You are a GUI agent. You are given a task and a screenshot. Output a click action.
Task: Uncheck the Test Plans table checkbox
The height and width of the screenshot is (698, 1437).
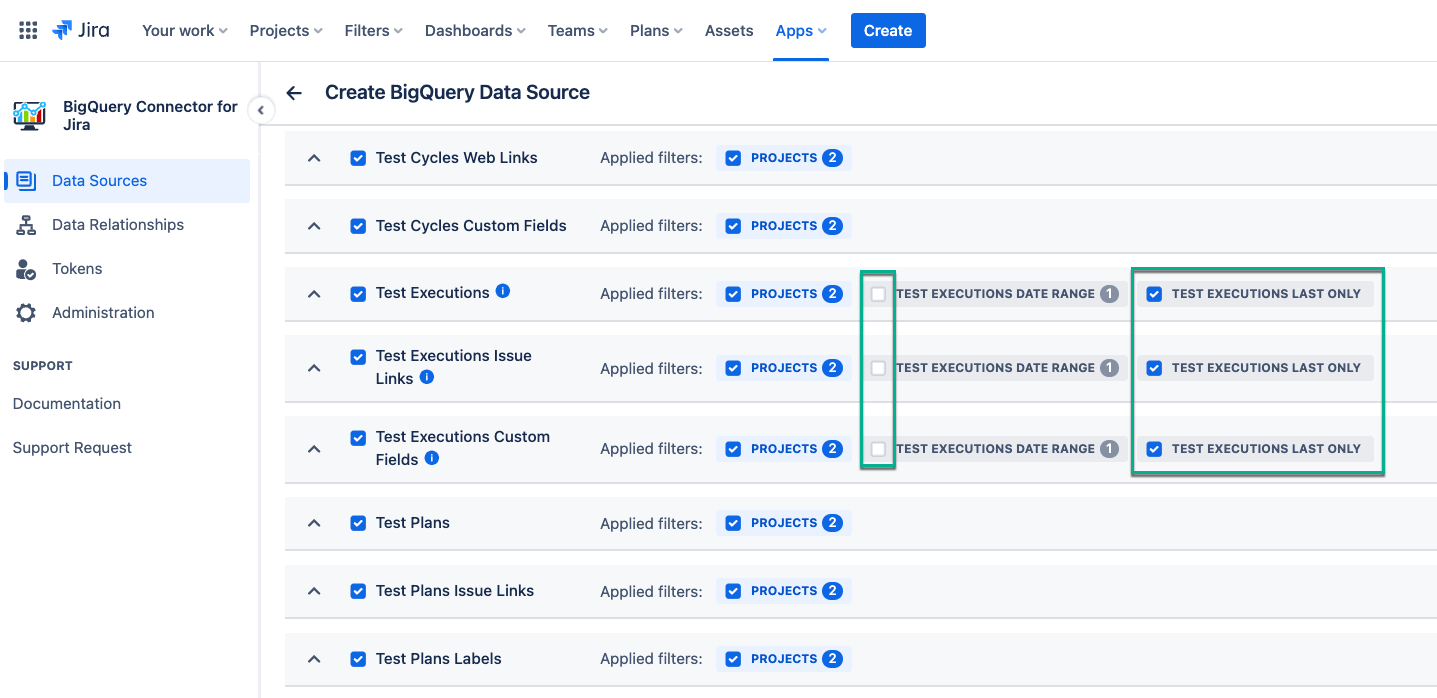[x=358, y=523]
